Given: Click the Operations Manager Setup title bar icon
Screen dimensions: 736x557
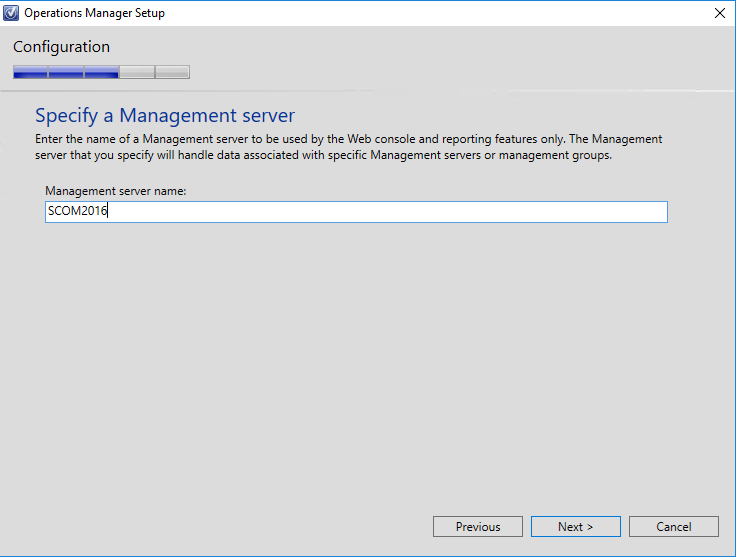Looking at the screenshot, I should (x=11, y=13).
